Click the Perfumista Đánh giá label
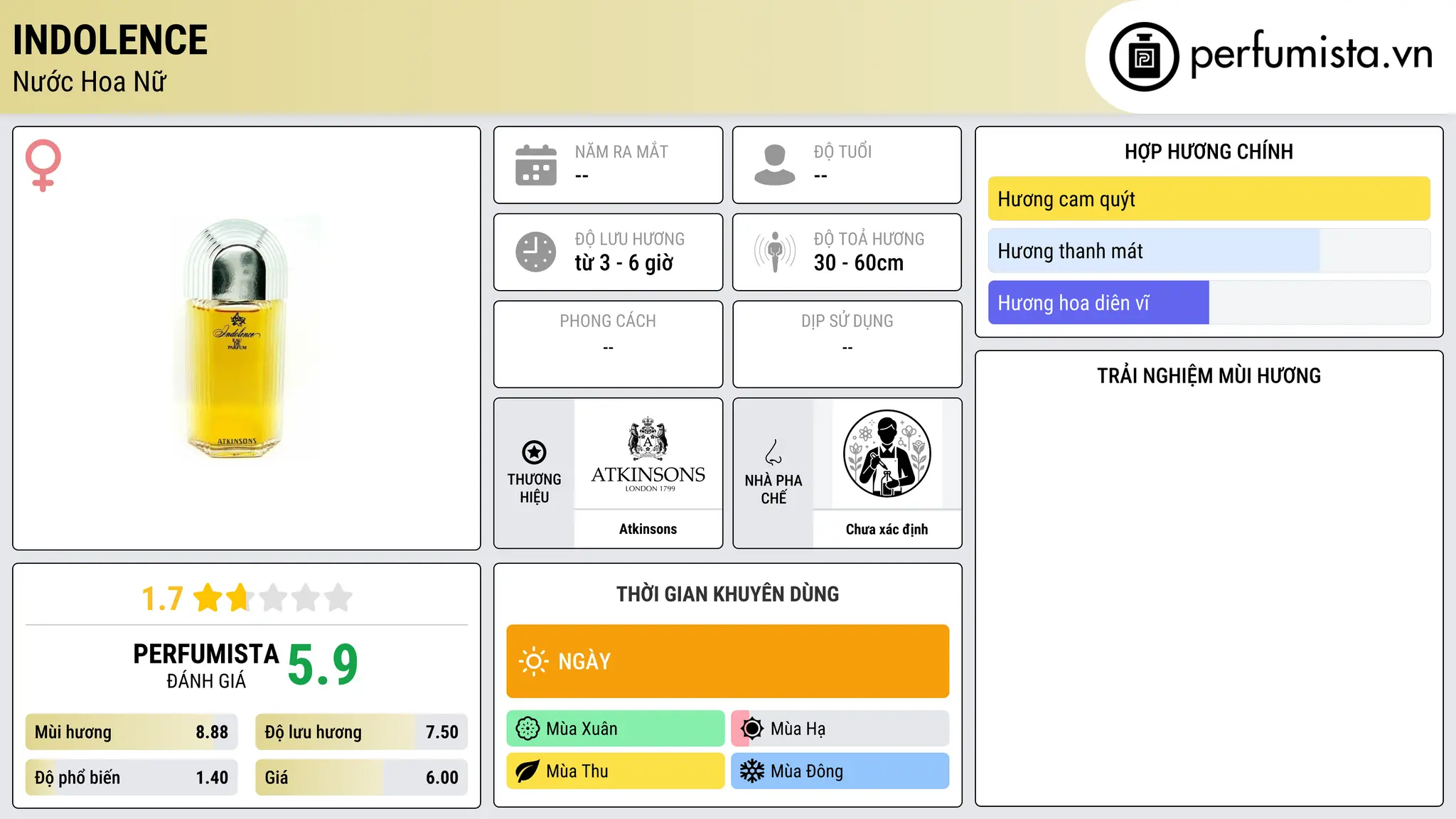 [206, 665]
